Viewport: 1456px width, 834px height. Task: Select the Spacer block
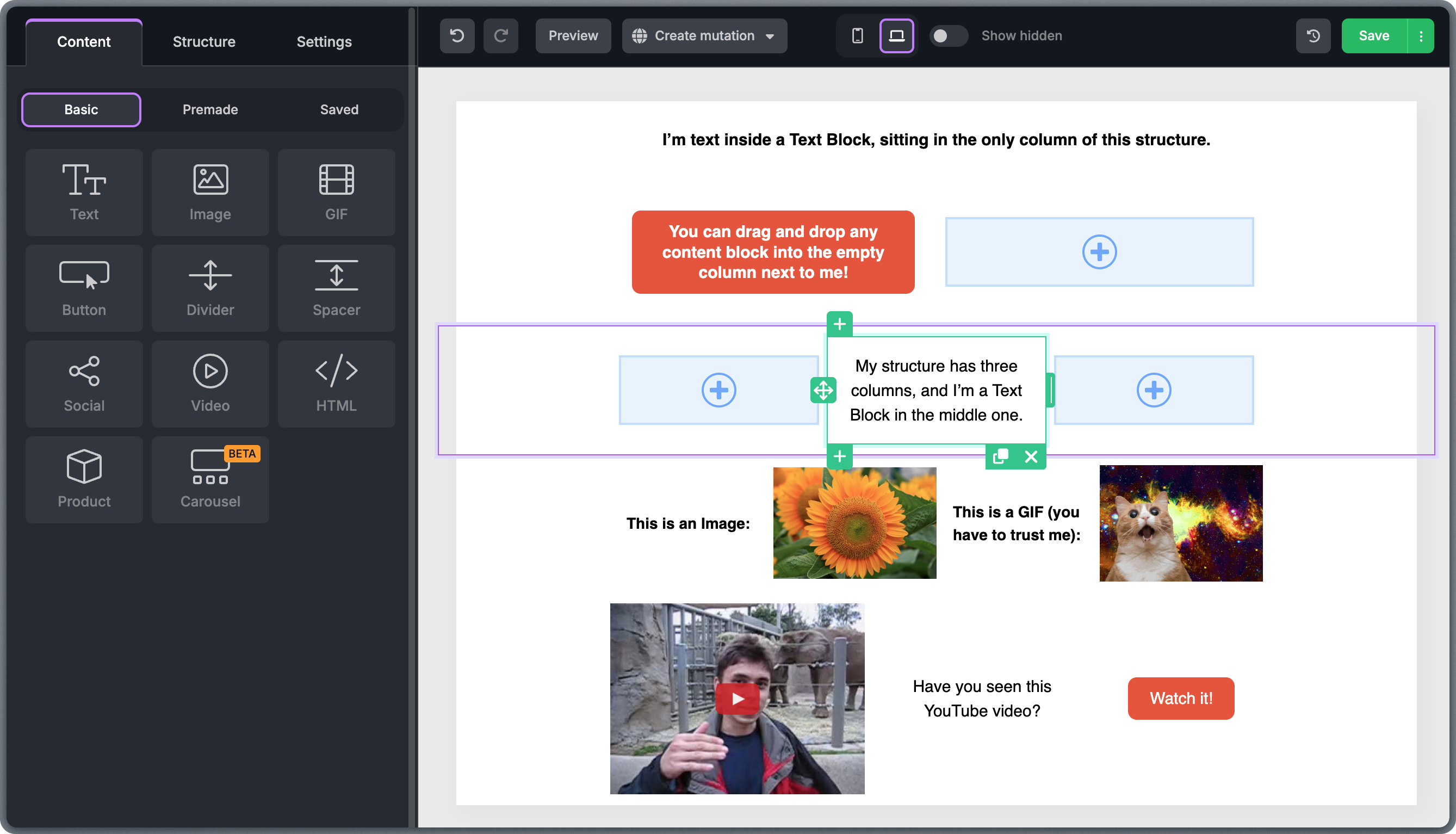336,288
